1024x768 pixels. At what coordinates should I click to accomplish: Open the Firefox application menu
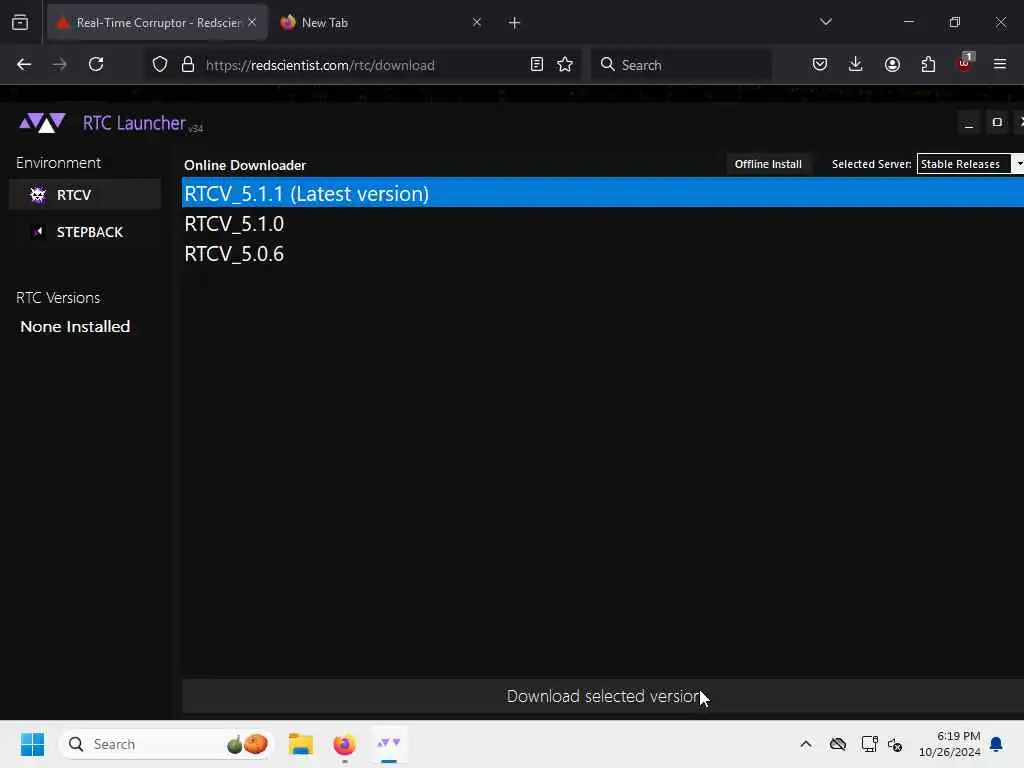[1000, 65]
